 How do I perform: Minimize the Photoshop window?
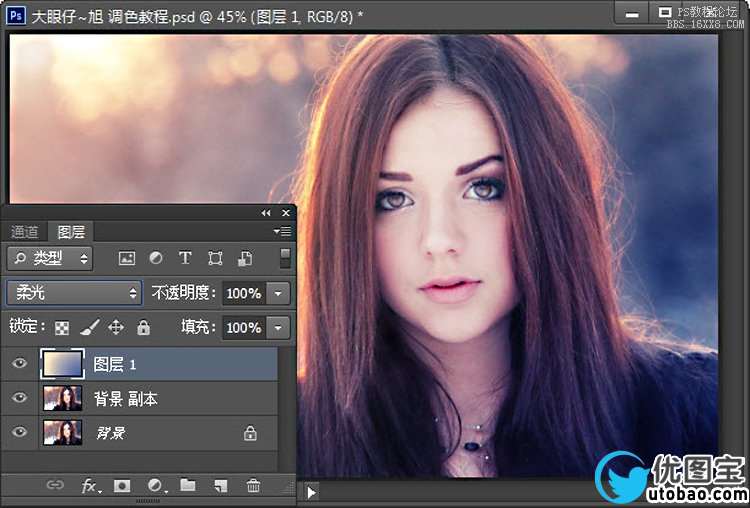632,15
